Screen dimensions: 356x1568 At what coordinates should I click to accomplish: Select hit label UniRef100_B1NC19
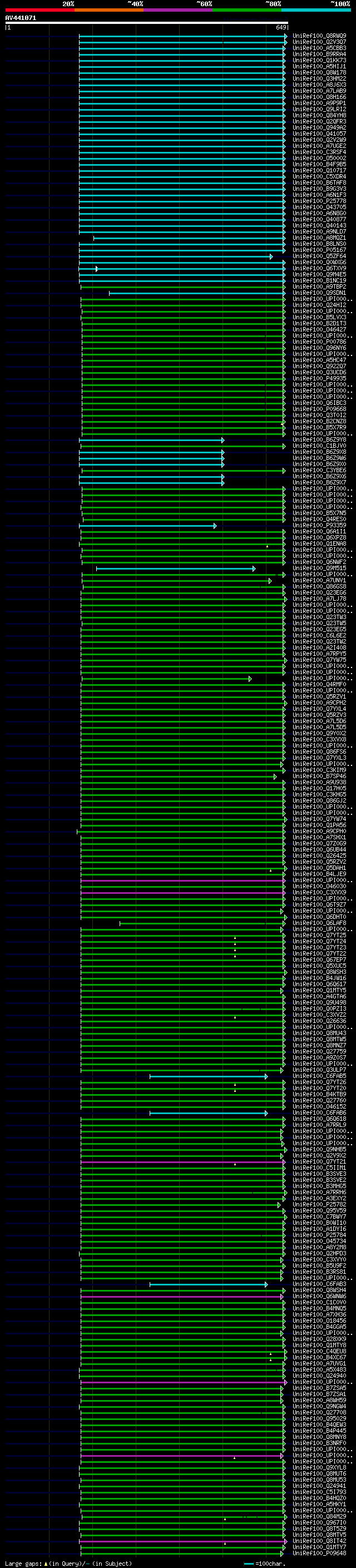[319, 280]
